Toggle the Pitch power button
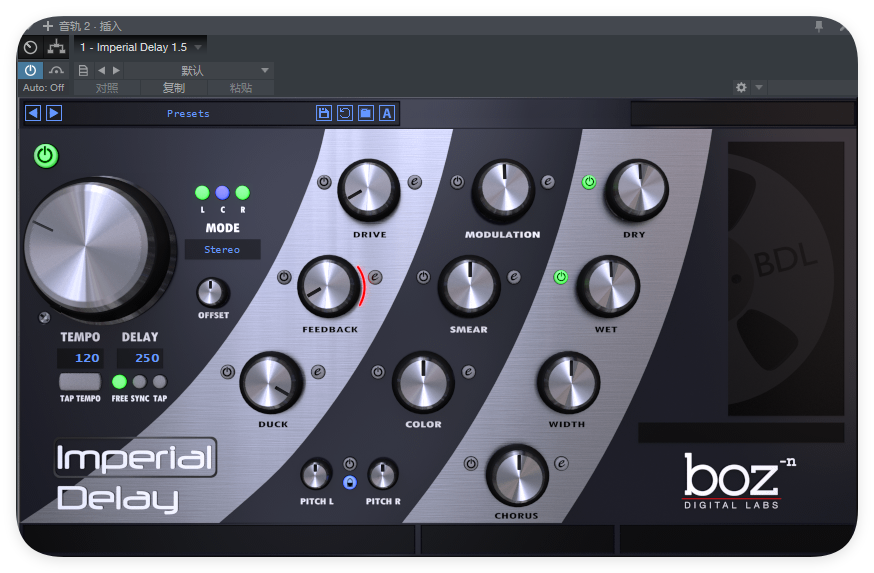 coord(349,464)
